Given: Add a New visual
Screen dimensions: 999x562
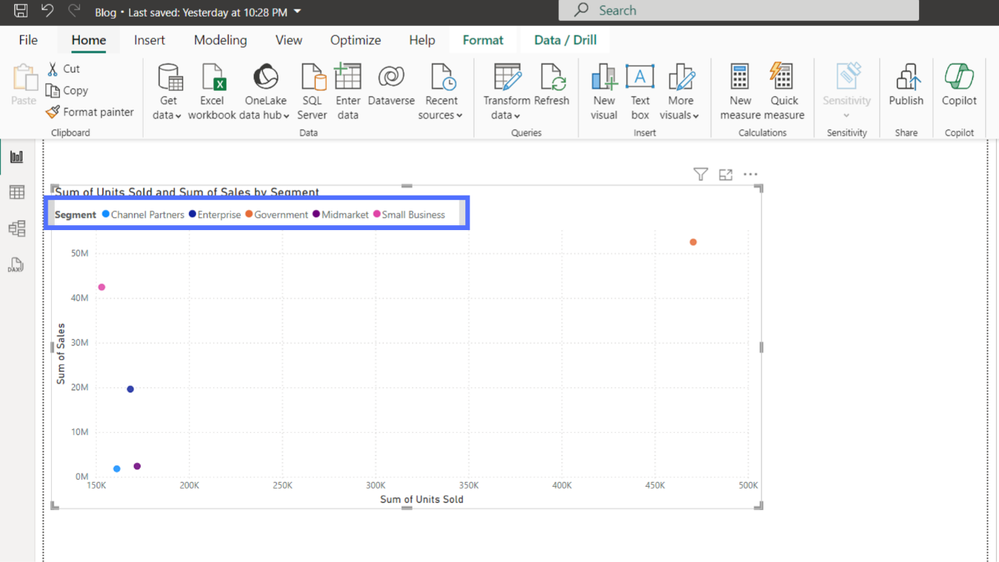Looking at the screenshot, I should [x=603, y=92].
